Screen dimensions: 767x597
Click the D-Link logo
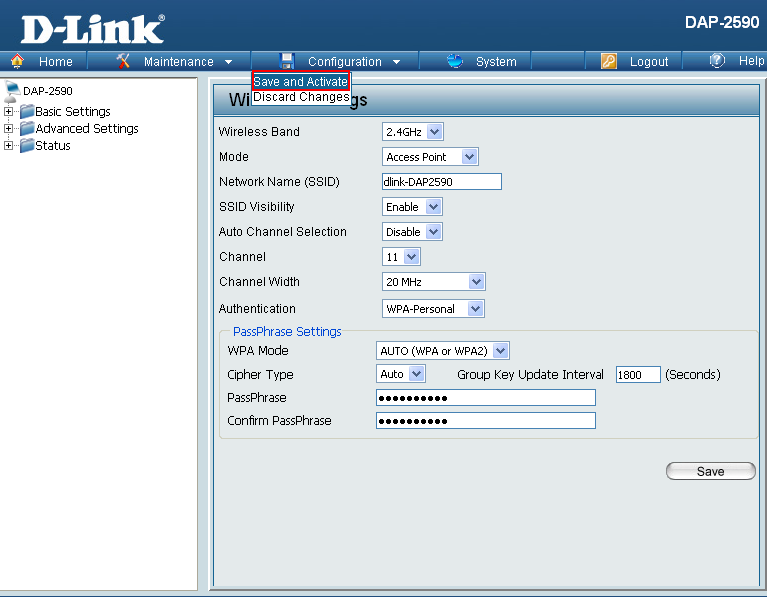[93, 29]
